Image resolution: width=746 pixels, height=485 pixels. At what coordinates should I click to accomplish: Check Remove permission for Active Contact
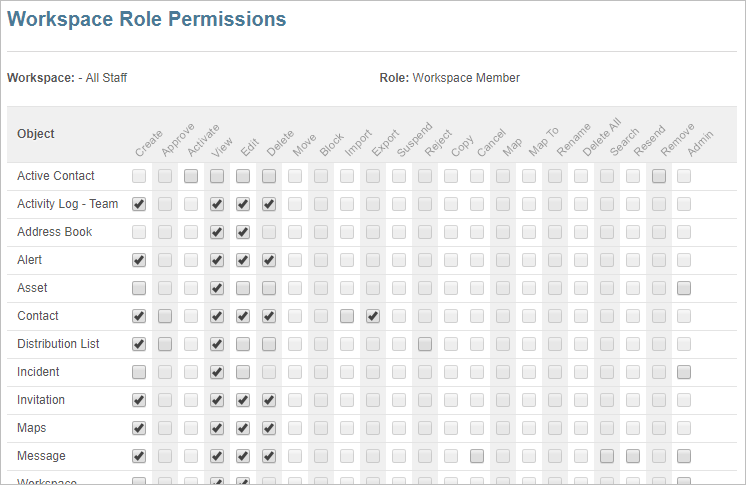659,176
